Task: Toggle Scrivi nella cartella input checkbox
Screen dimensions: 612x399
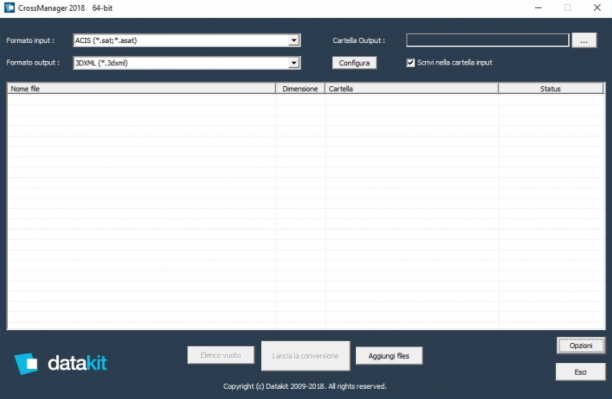Action: pyautogui.click(x=410, y=62)
